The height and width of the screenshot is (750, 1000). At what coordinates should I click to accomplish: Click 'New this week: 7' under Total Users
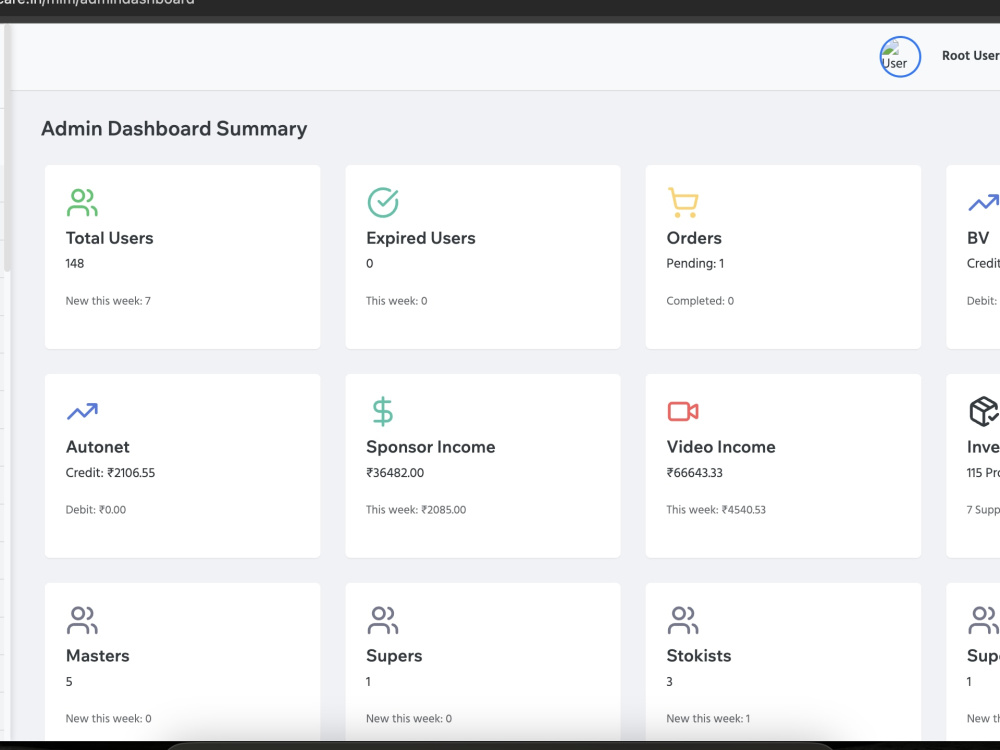(x=108, y=301)
